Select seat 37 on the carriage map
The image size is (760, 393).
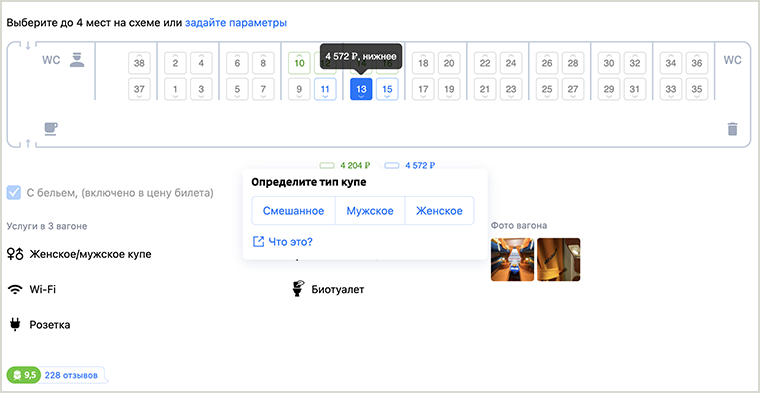139,89
